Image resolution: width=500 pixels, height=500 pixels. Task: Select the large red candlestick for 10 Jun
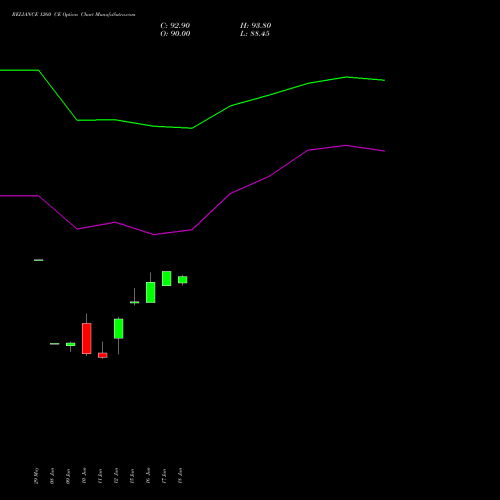87,338
